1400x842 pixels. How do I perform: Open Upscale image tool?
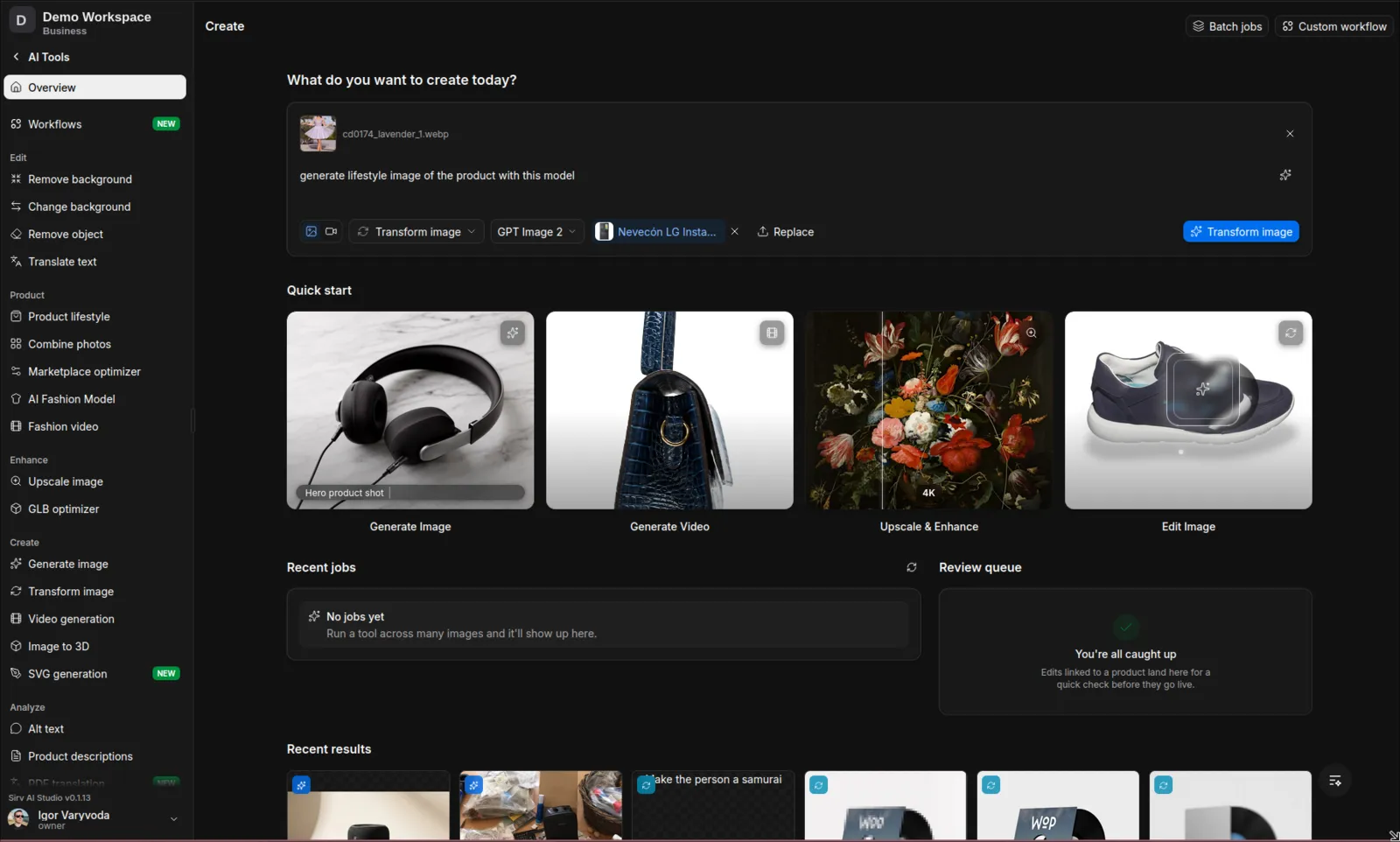tap(94, 481)
